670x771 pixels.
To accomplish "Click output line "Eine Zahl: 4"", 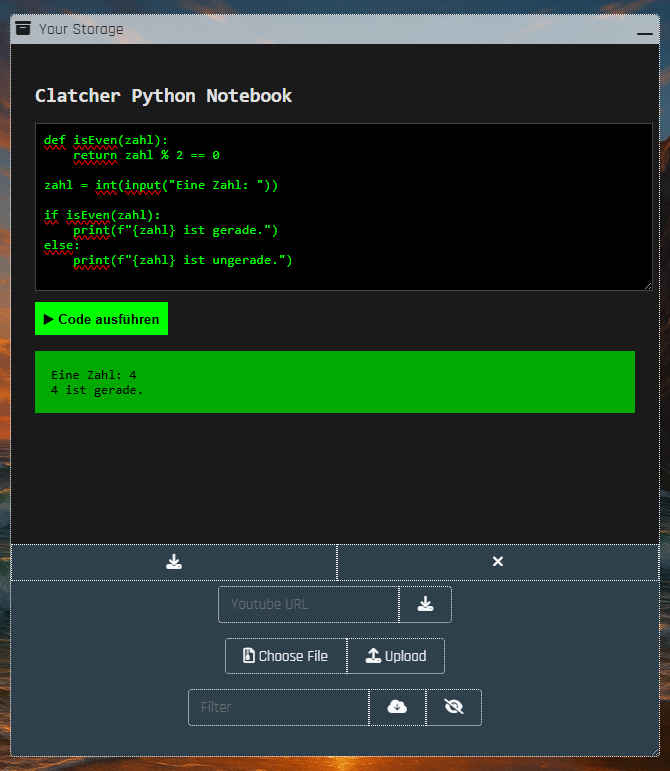I will pos(94,375).
